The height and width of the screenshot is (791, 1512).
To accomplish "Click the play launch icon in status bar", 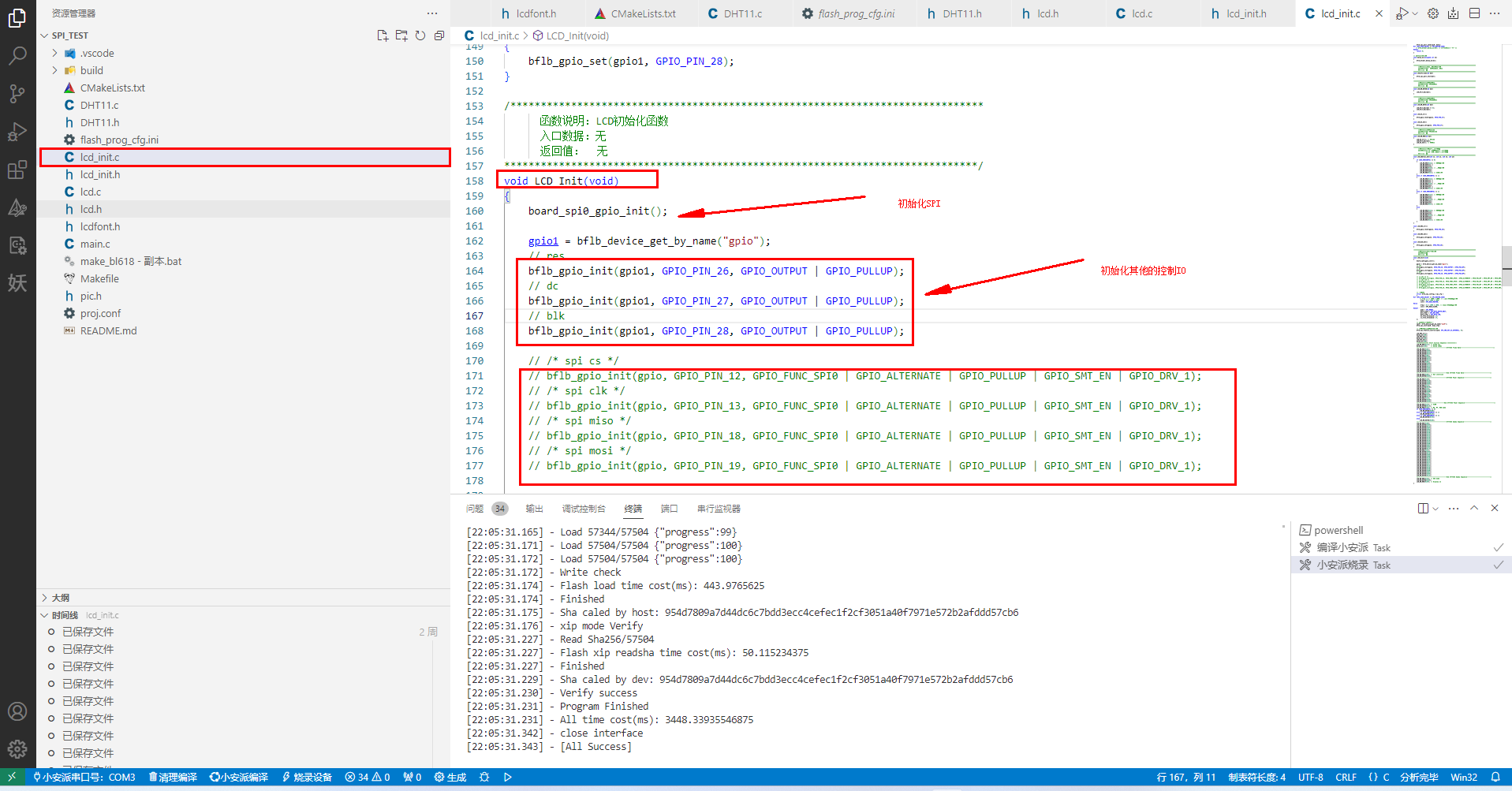I will pos(508,777).
